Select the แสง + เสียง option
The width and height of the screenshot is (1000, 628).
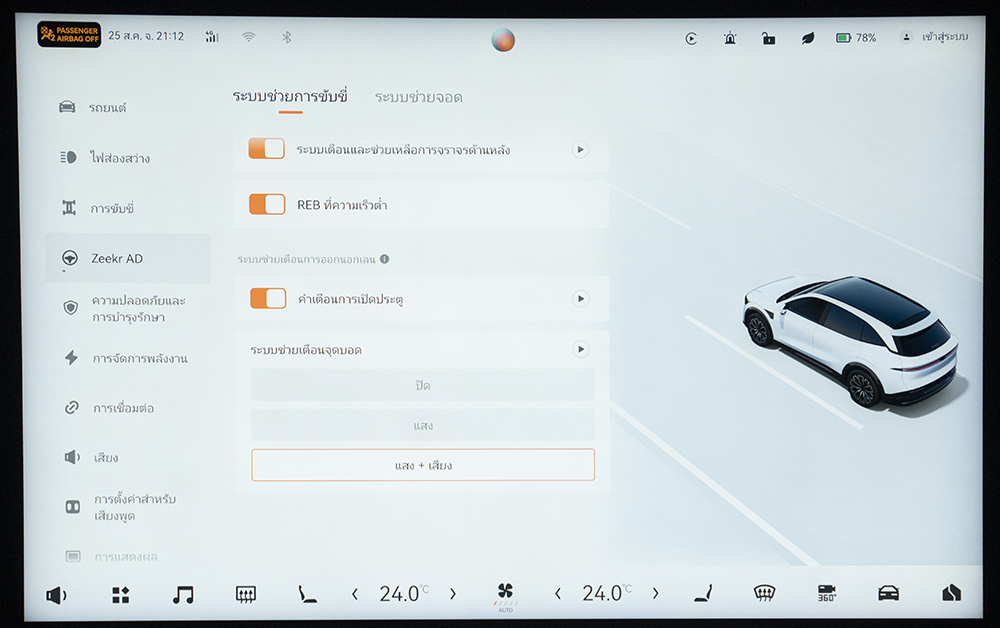[x=422, y=465]
